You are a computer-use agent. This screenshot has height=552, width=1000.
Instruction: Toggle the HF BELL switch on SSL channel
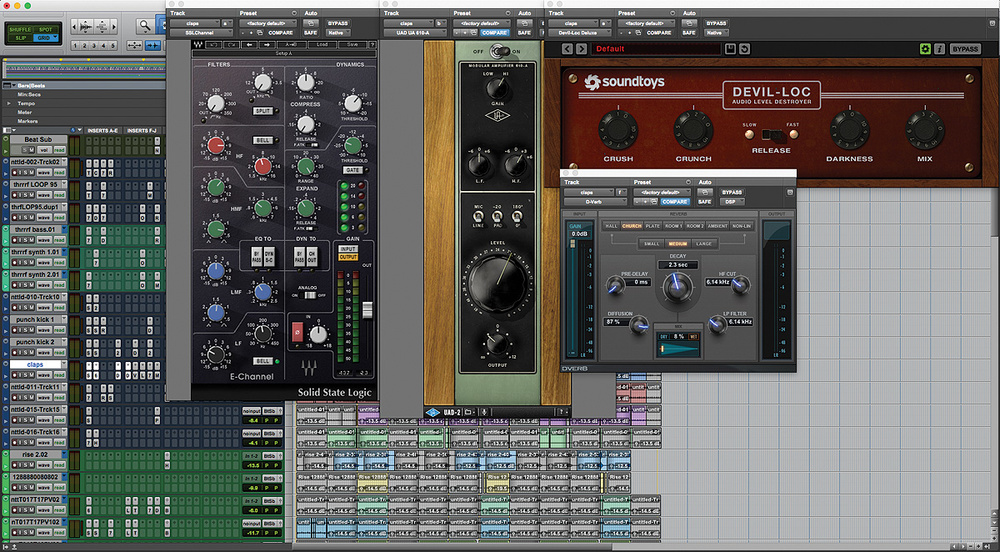[x=263, y=140]
